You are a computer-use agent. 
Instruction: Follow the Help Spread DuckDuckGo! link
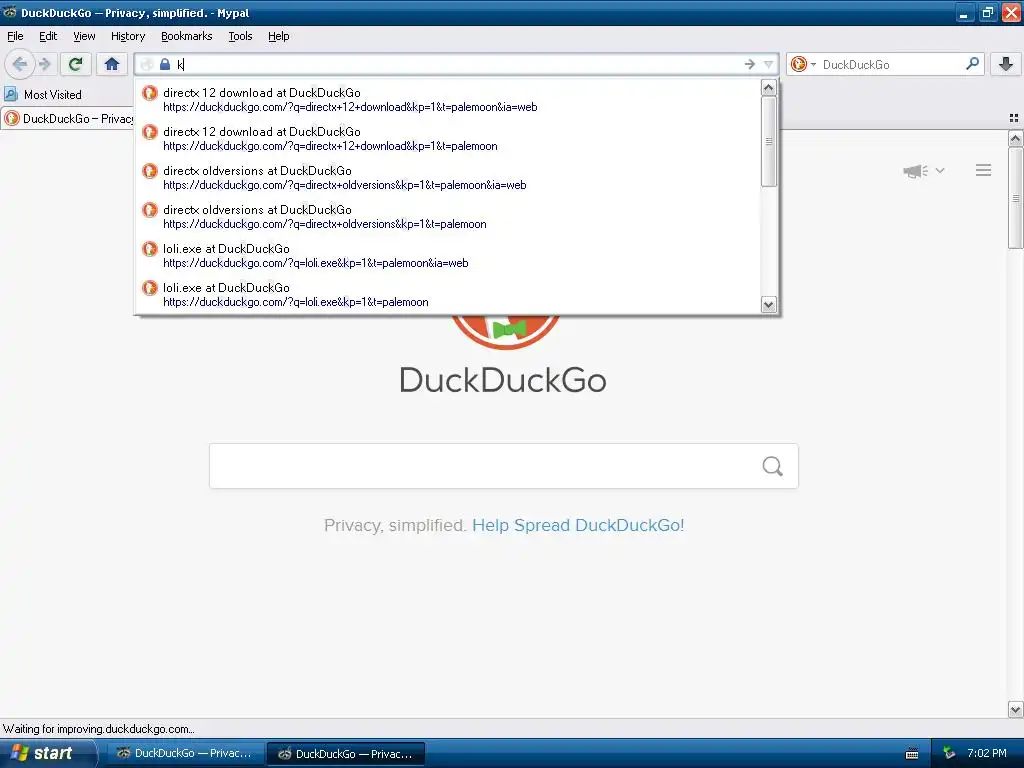coord(578,525)
